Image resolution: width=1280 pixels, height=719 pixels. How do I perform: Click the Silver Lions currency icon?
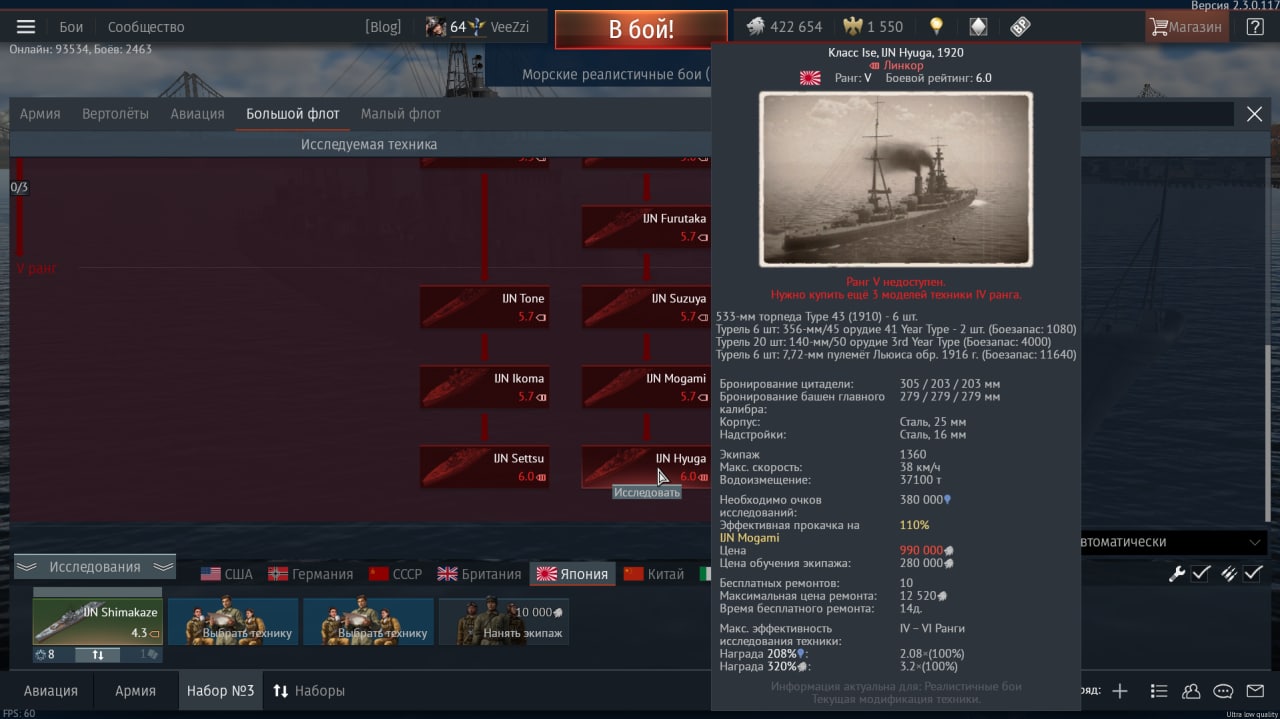coord(757,27)
